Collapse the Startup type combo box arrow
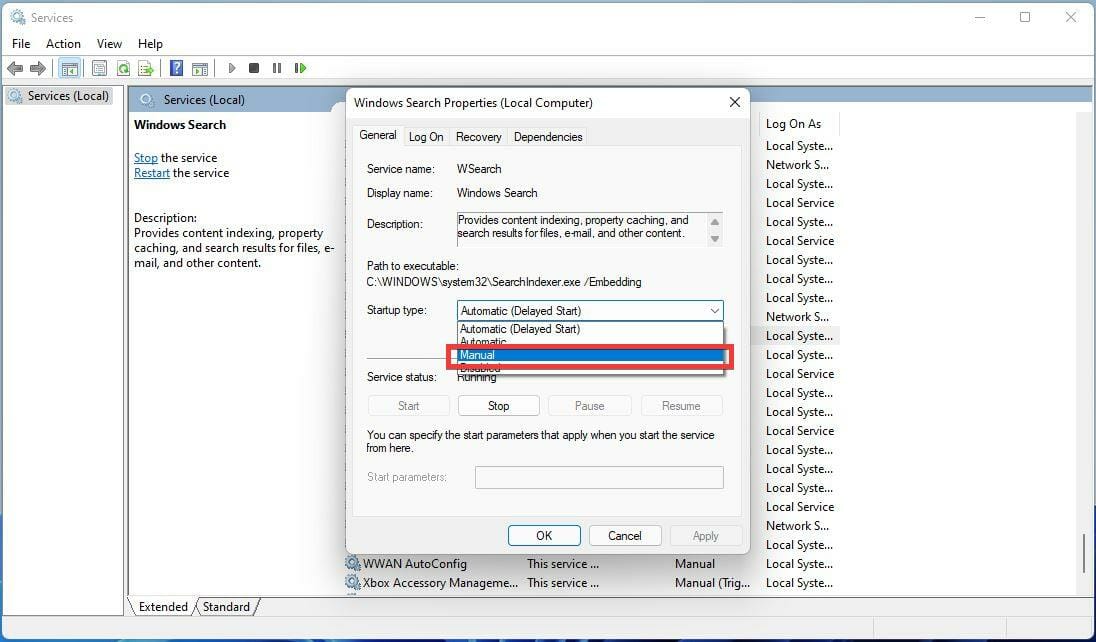The height and width of the screenshot is (642, 1096). click(x=714, y=311)
